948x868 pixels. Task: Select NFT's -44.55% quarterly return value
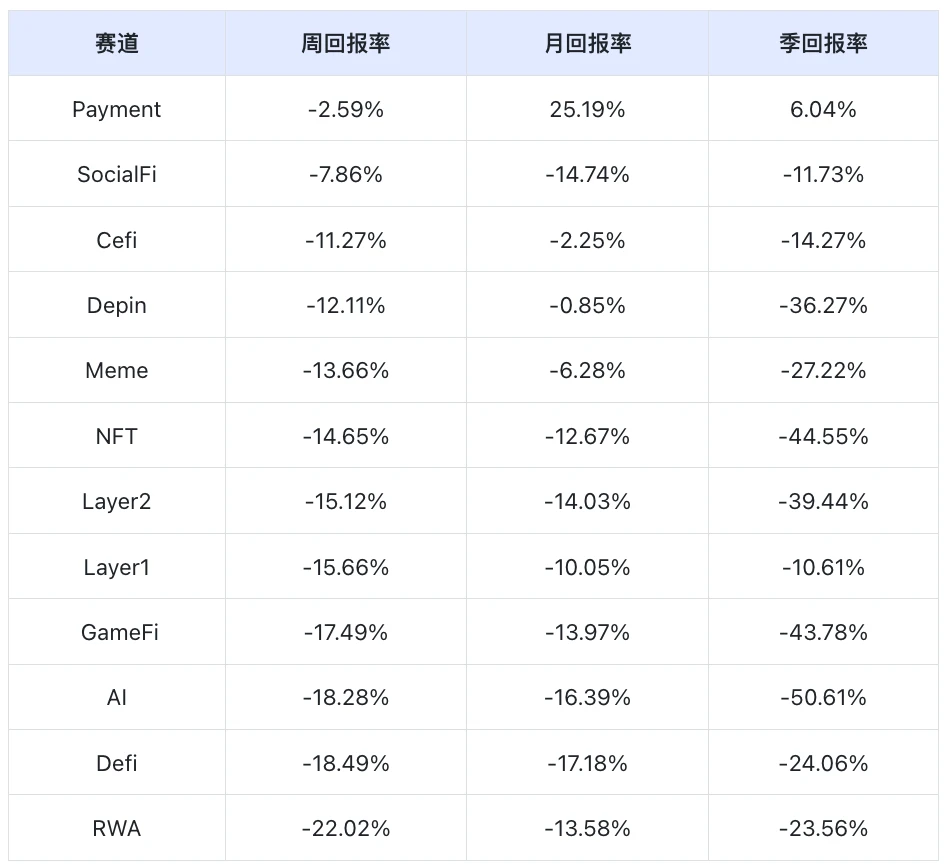coord(823,436)
